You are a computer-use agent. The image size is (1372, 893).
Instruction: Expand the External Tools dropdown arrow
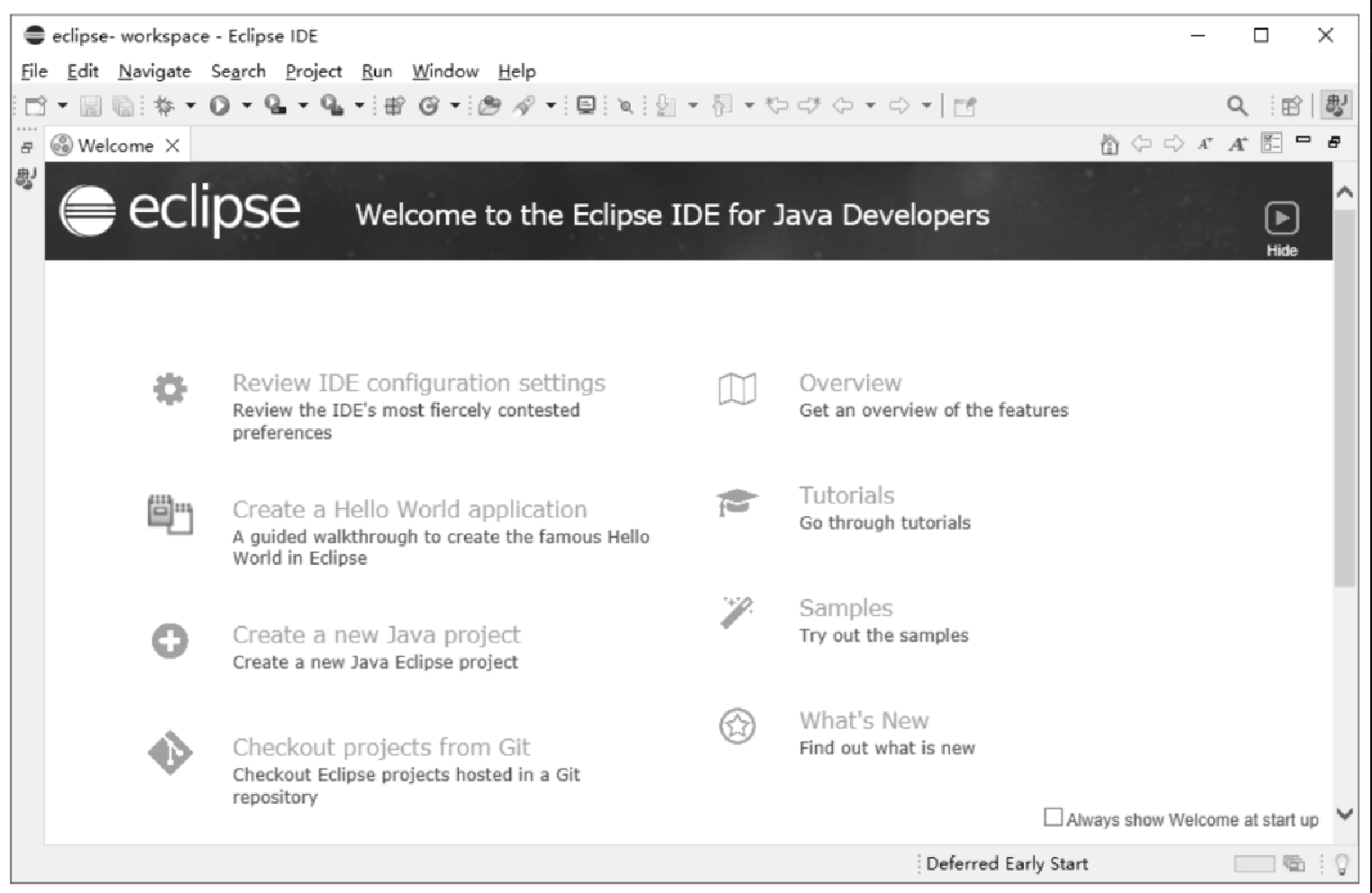click(x=359, y=106)
